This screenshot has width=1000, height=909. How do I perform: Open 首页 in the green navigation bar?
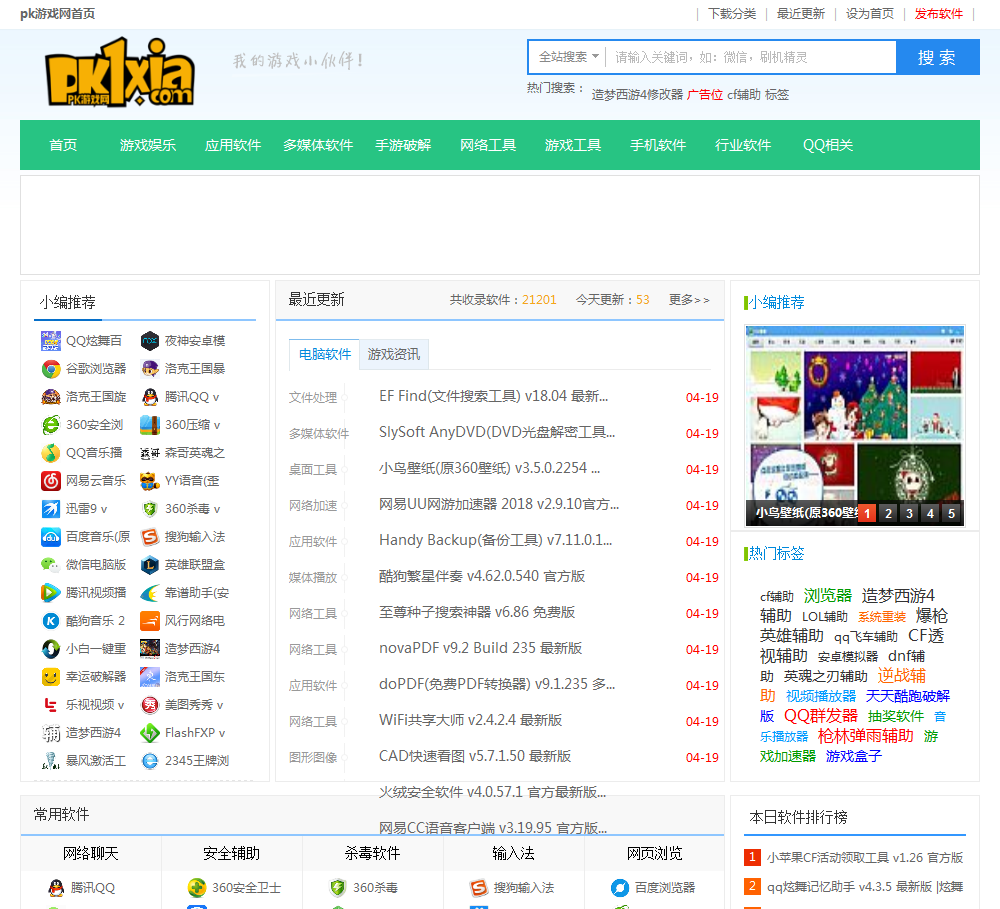[63, 145]
